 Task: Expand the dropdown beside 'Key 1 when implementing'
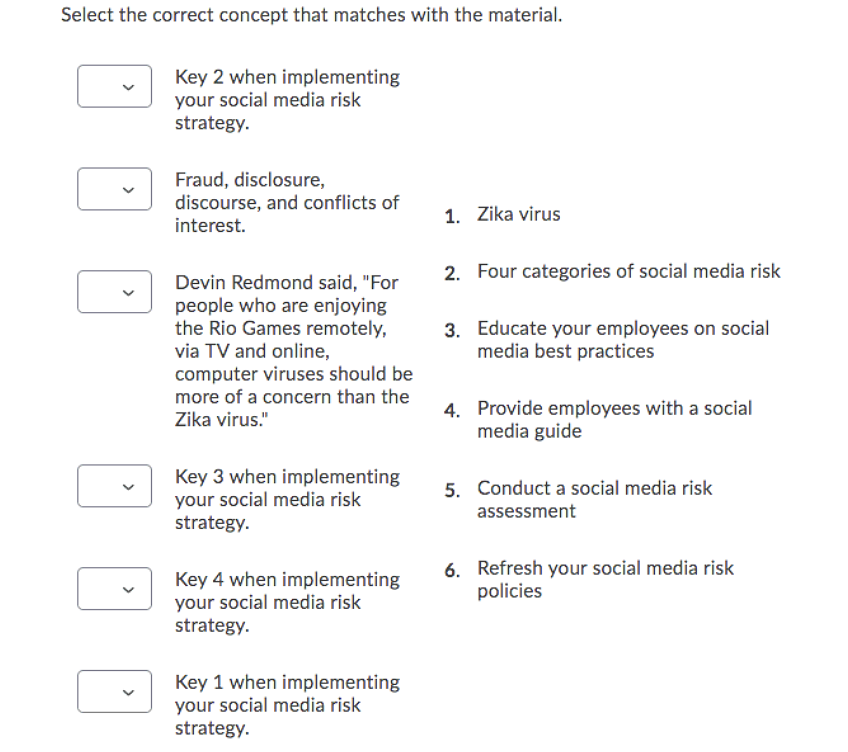(x=114, y=691)
